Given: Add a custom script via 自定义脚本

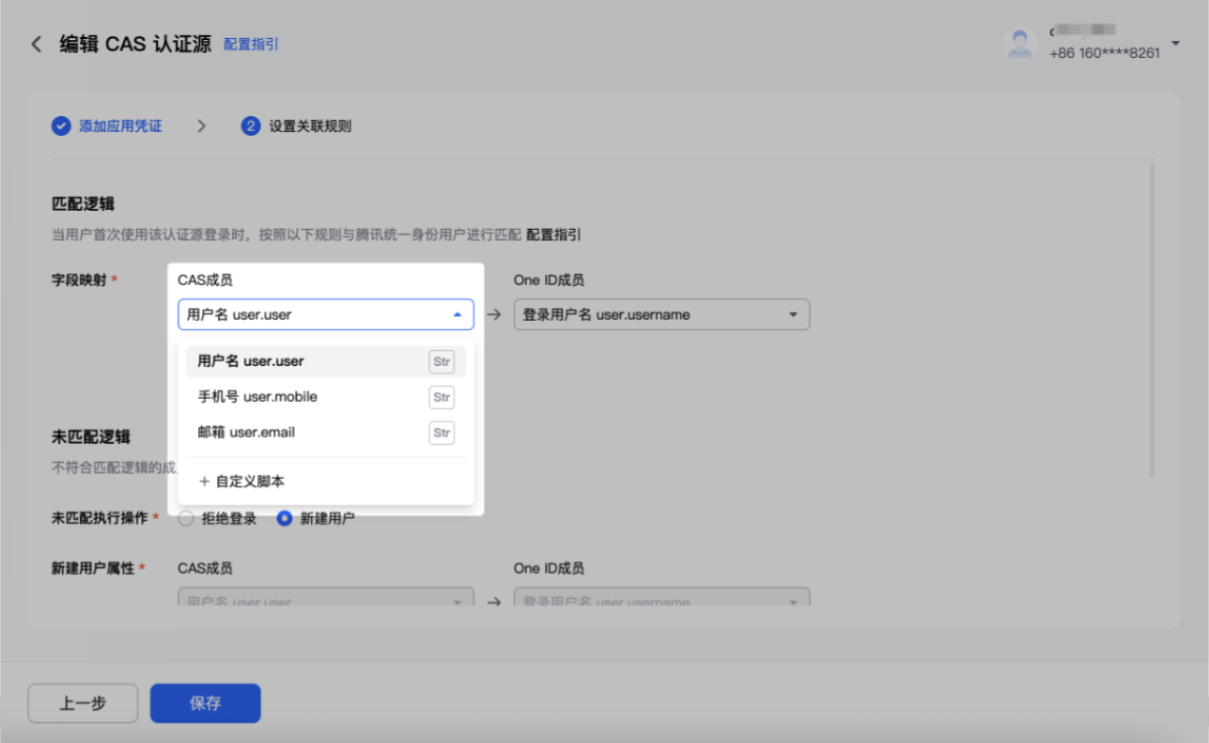Looking at the screenshot, I should pyautogui.click(x=241, y=481).
